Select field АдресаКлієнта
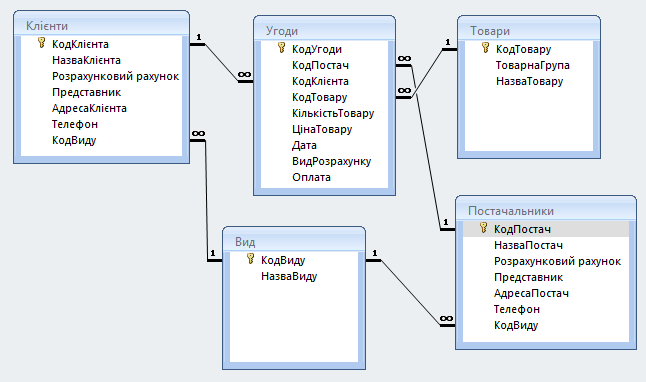The width and height of the screenshot is (646, 382). click(x=89, y=108)
